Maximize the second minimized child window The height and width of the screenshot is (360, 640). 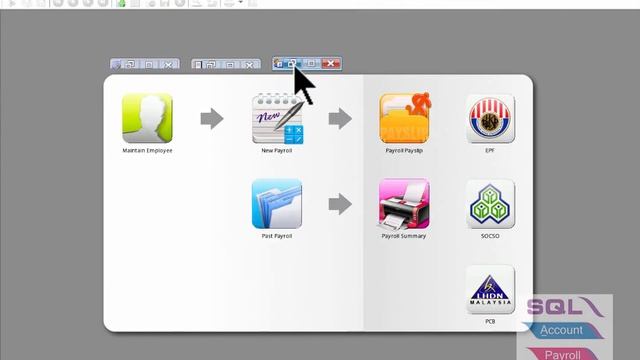click(230, 64)
